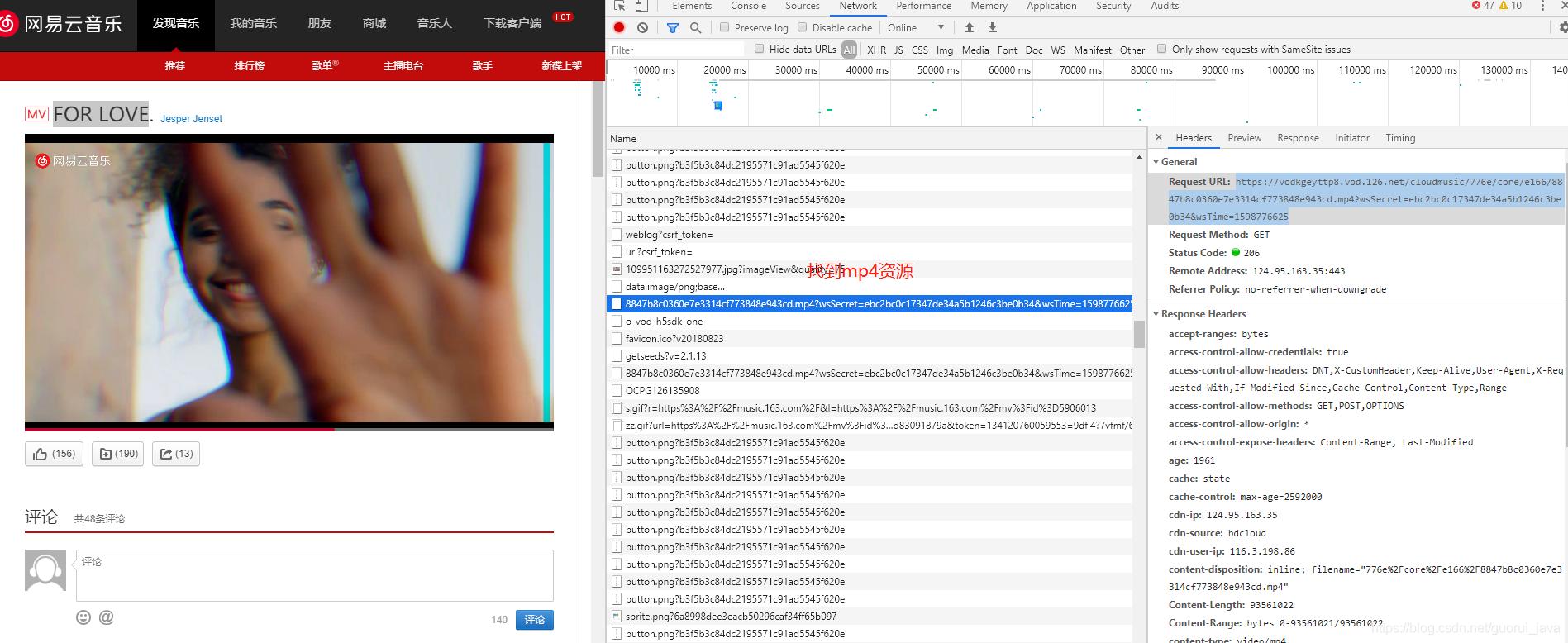
Task: Open 歌手 in the red sub-navigation
Action: tap(483, 66)
